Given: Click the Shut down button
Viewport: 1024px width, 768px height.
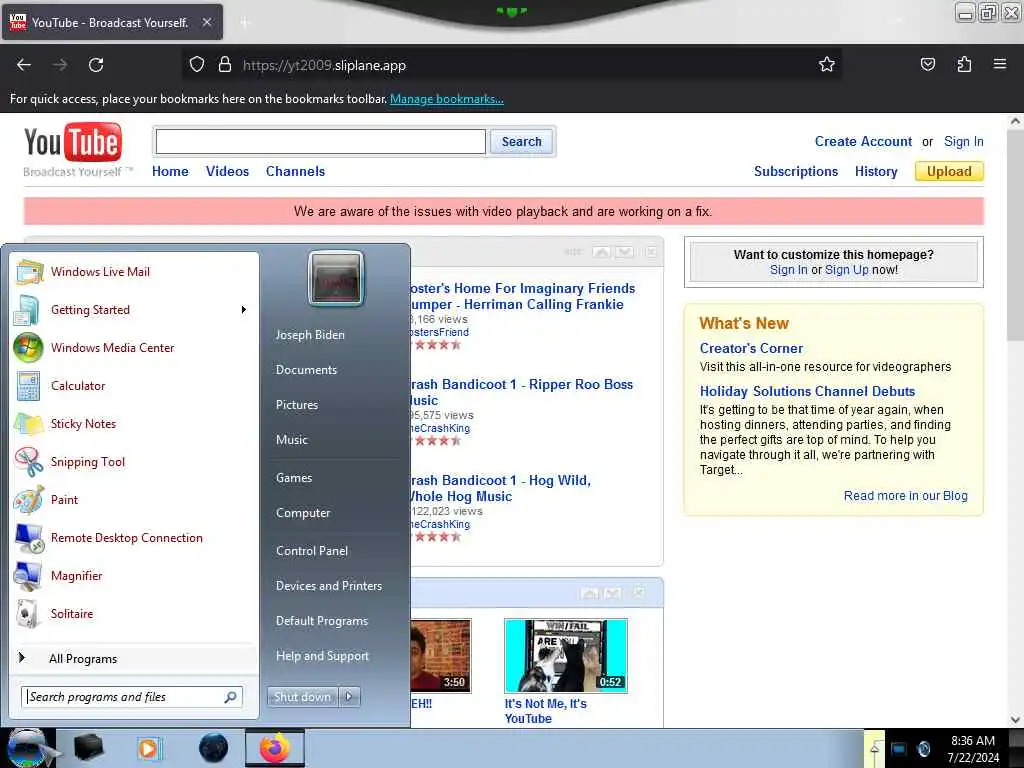Looking at the screenshot, I should click(x=302, y=697).
